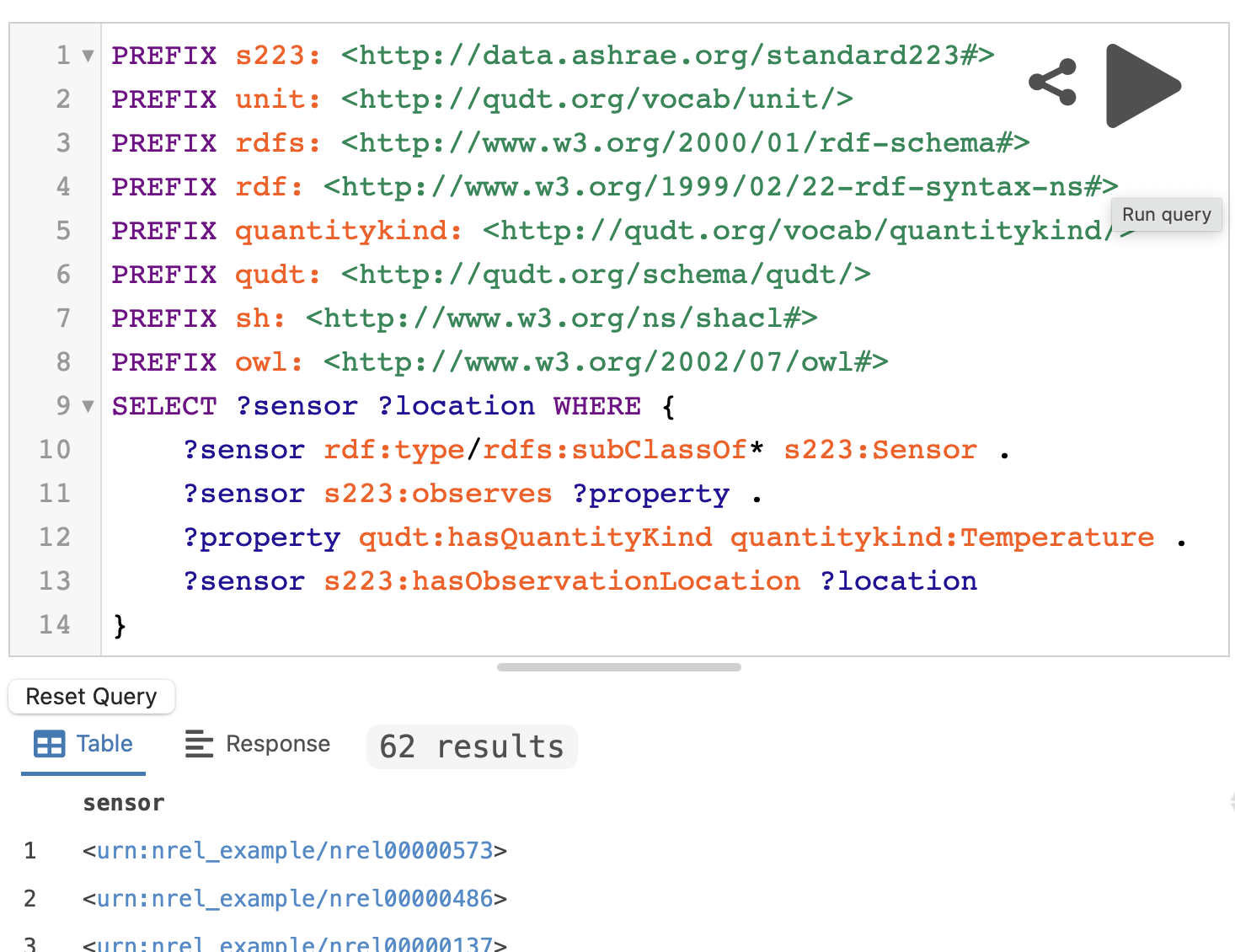This screenshot has height=952, width=1235.
Task: Click the 62 results badge
Action: (x=472, y=746)
